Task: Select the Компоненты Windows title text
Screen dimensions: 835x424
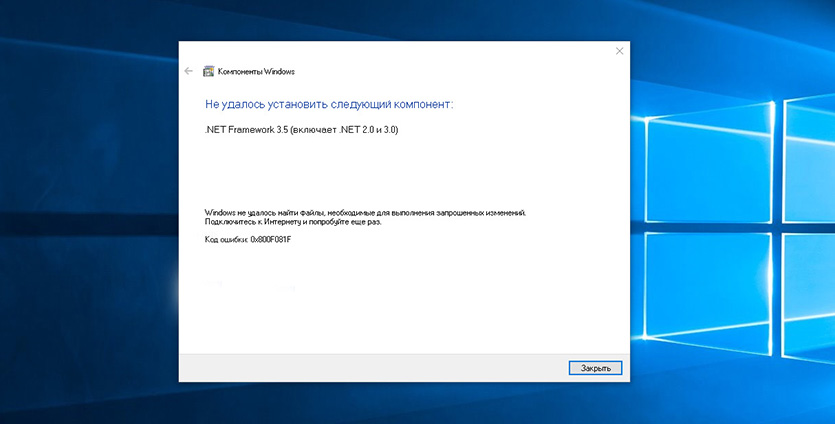Action: [x=256, y=71]
